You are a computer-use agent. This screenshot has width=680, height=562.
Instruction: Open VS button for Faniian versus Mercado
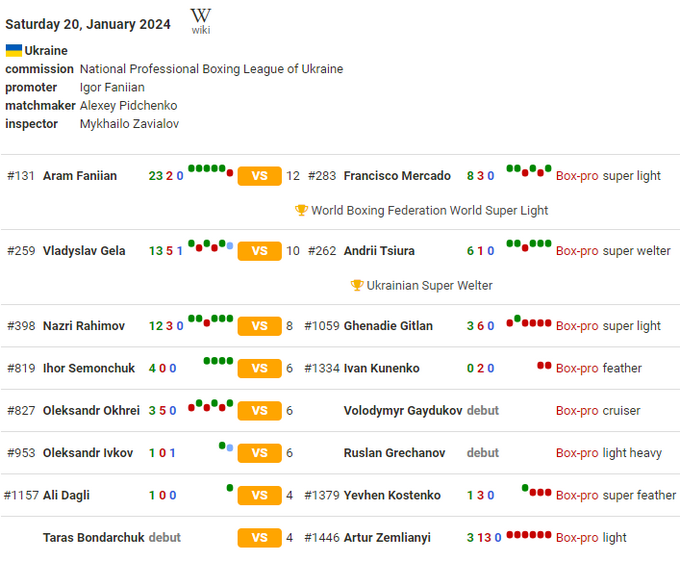(x=259, y=176)
